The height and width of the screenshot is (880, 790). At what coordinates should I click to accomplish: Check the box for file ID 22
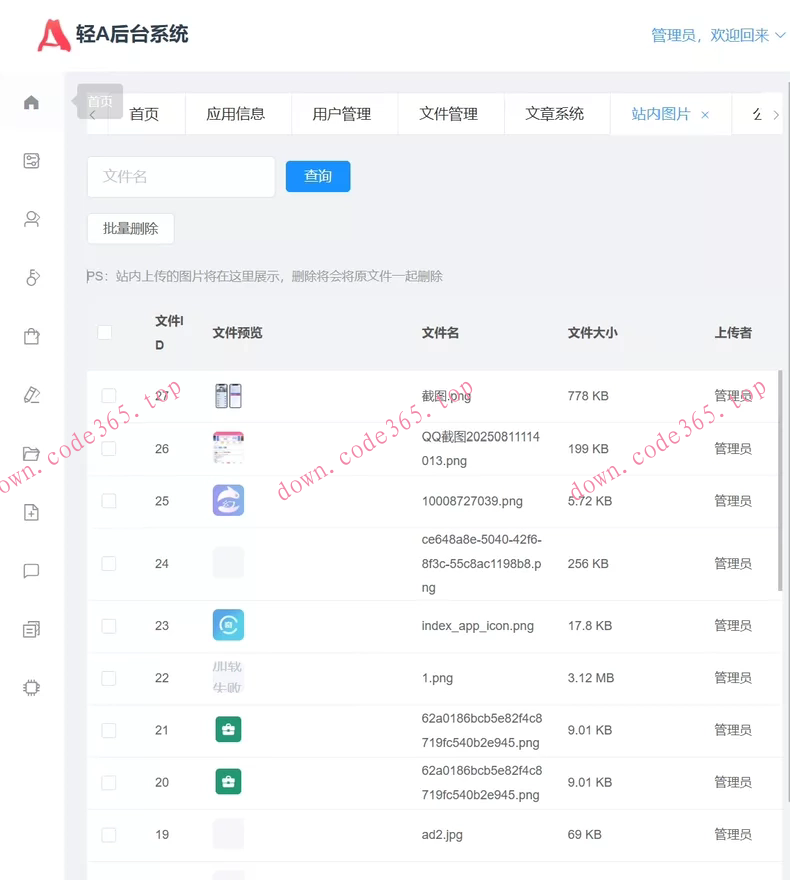click(109, 678)
